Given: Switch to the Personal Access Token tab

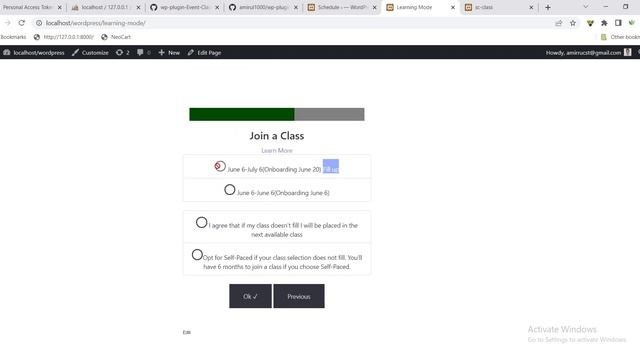Looking at the screenshot, I should click(28, 7).
